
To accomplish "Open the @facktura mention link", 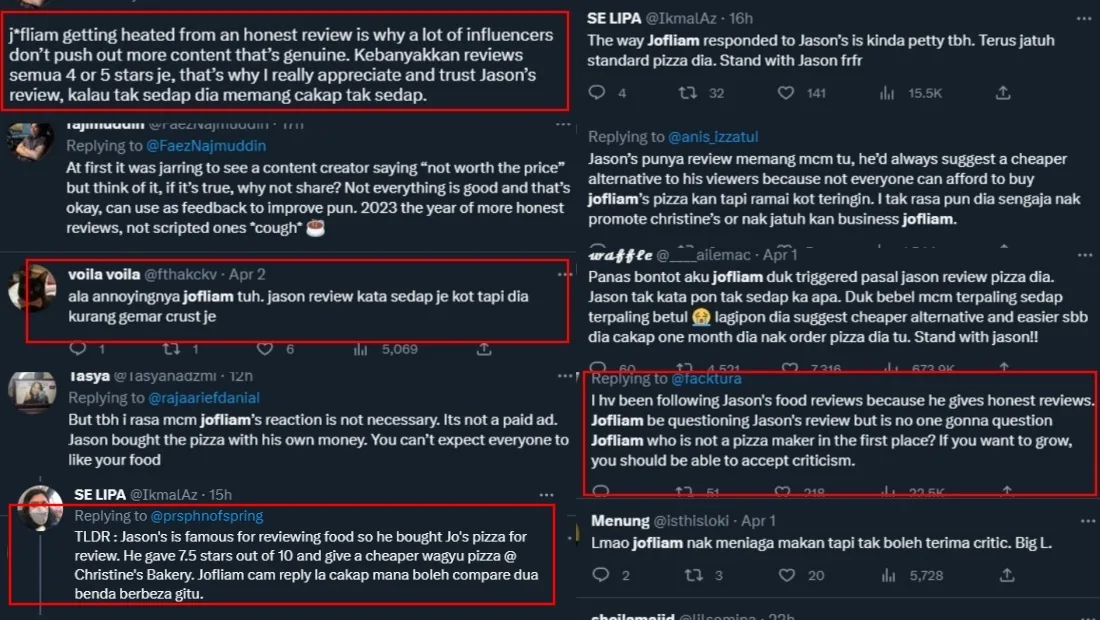I will coord(706,379).
